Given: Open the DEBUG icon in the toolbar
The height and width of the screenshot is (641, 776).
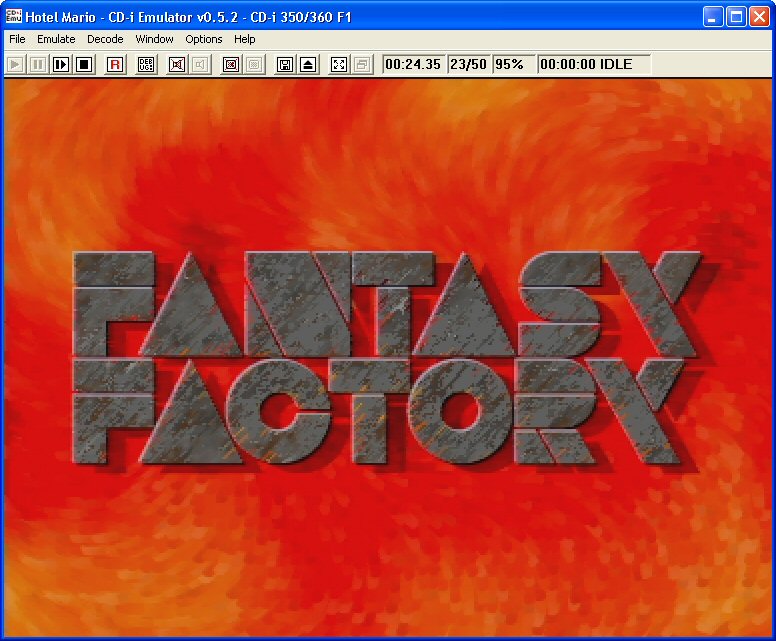Looking at the screenshot, I should 146,64.
